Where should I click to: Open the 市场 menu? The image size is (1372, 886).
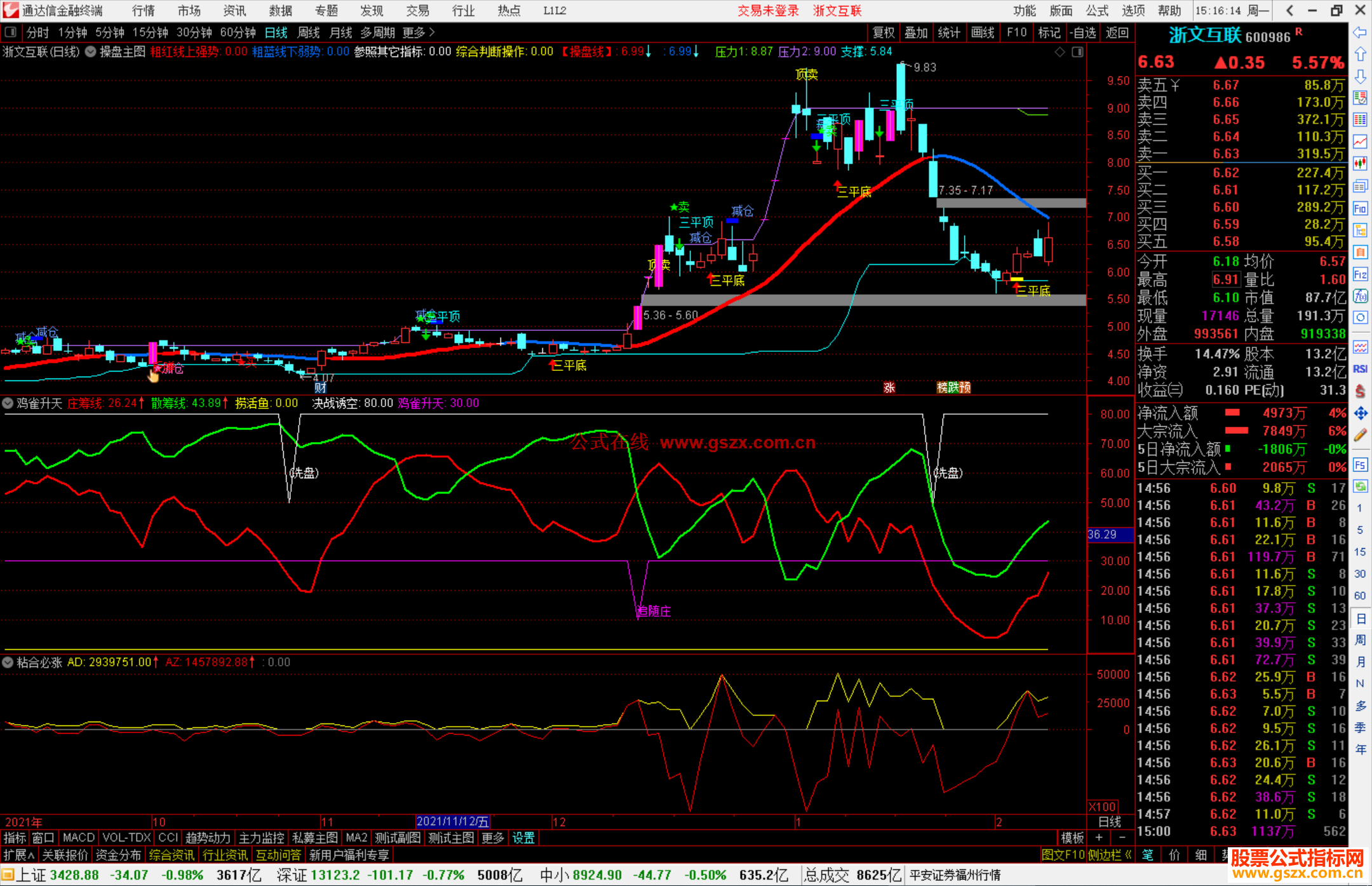pyautogui.click(x=189, y=10)
